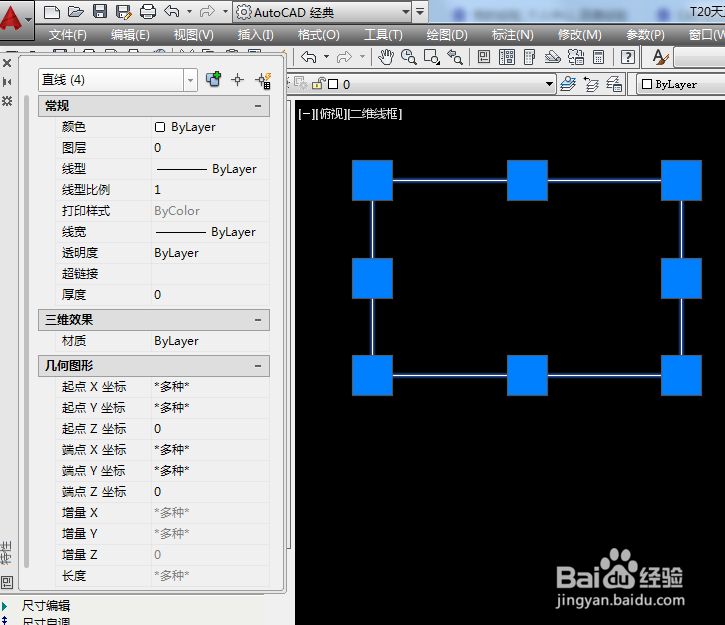725x625 pixels.
Task: Click the [俯视] view control label
Action: coord(332,114)
